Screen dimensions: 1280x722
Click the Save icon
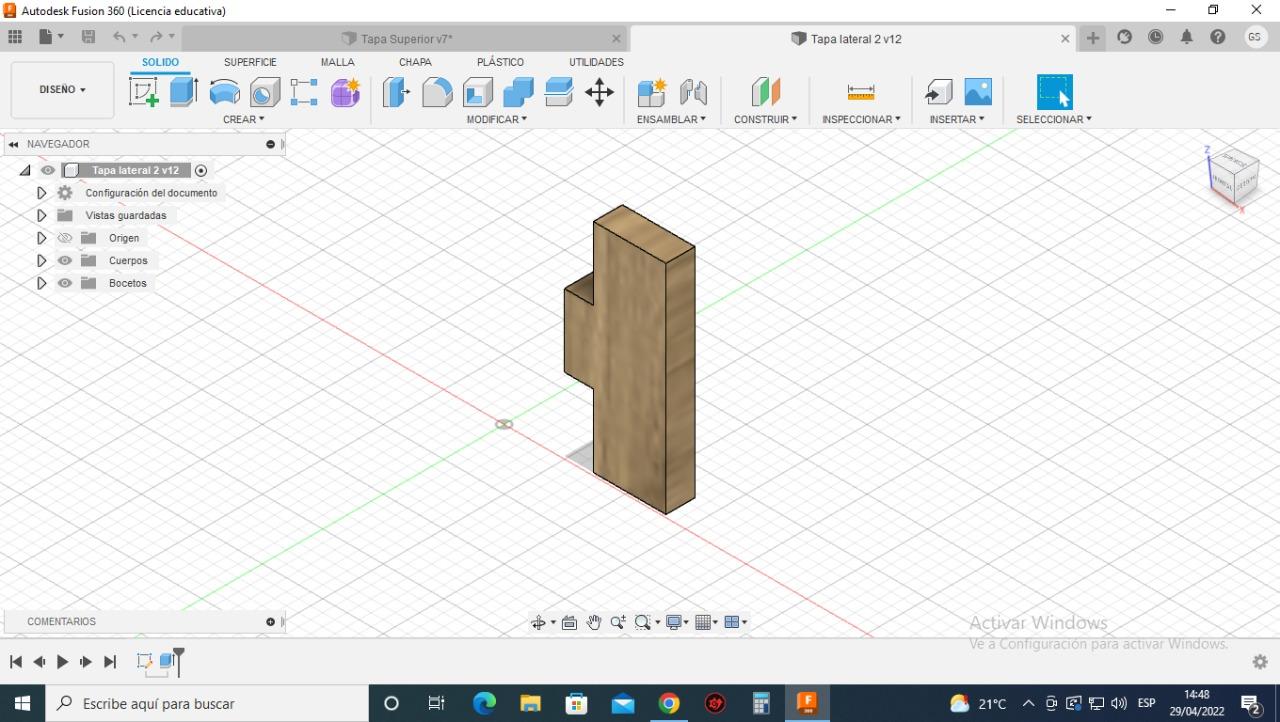coord(88,37)
